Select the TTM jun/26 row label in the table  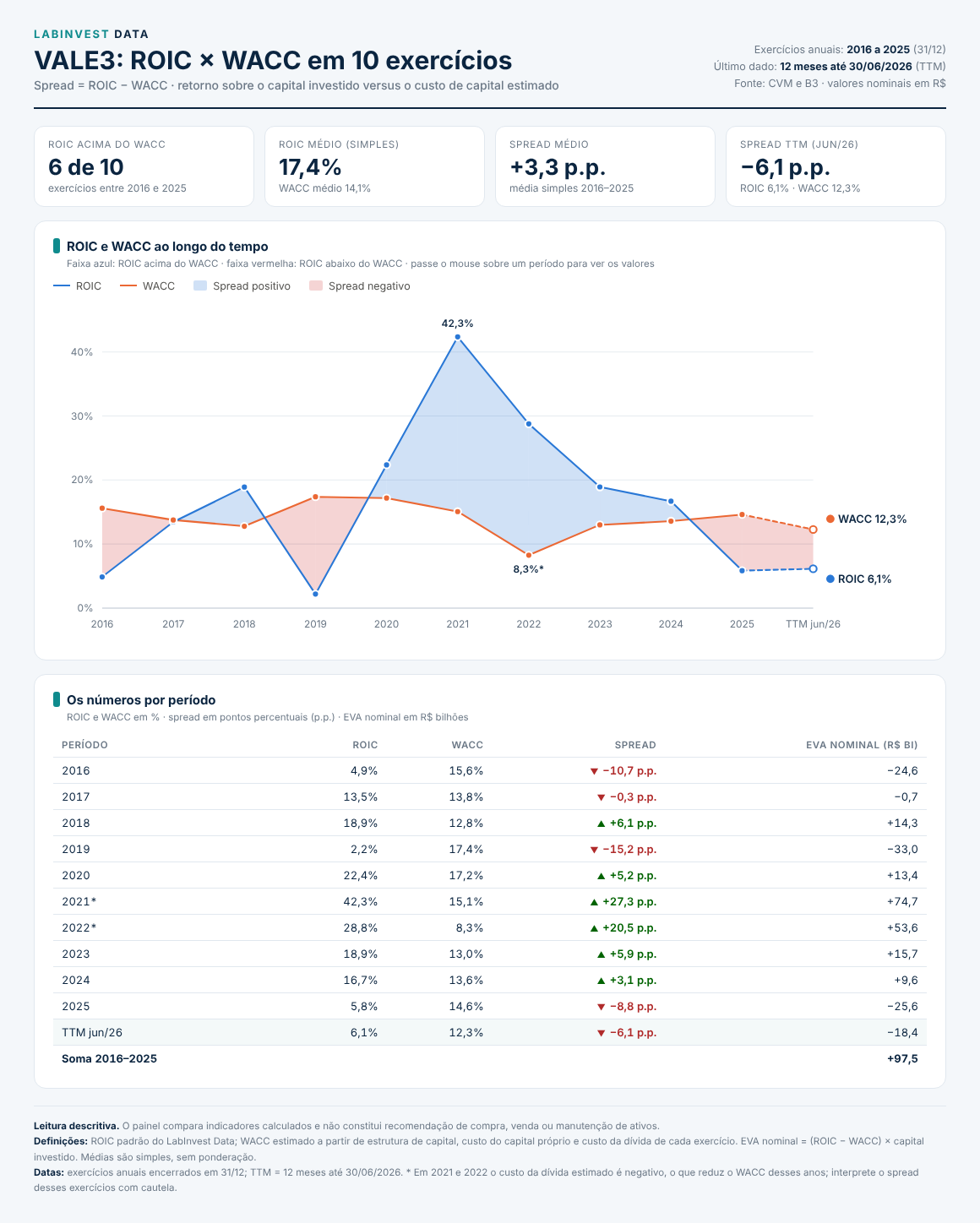pos(92,1033)
